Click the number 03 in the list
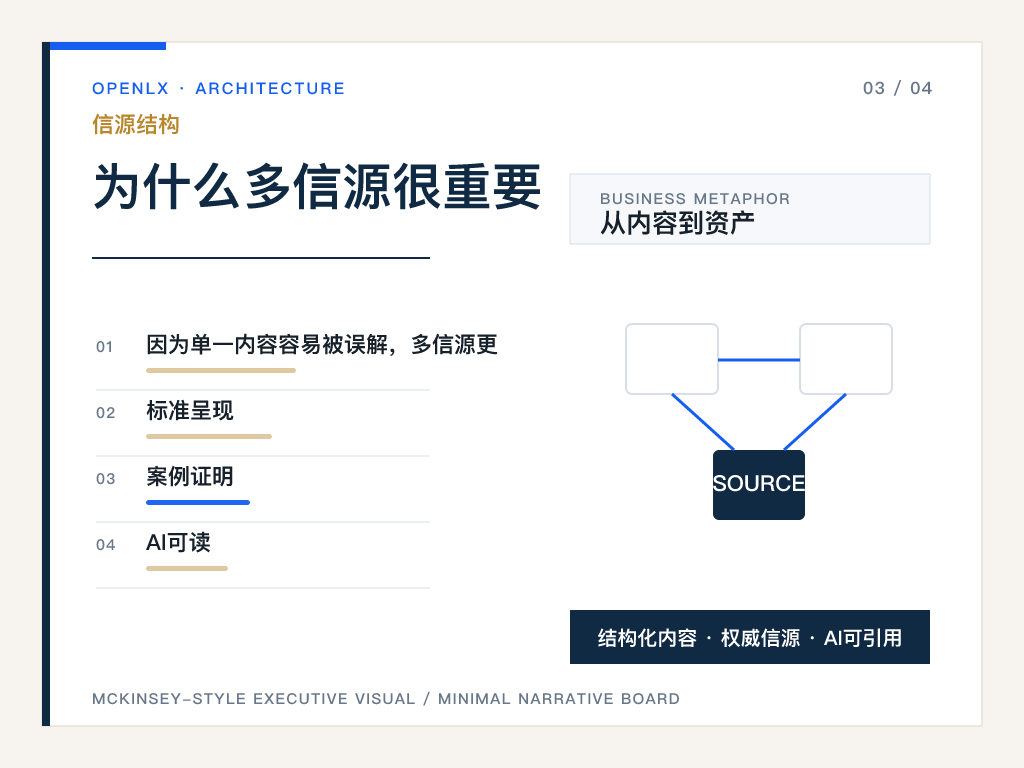This screenshot has height=768, width=1024. coord(105,479)
